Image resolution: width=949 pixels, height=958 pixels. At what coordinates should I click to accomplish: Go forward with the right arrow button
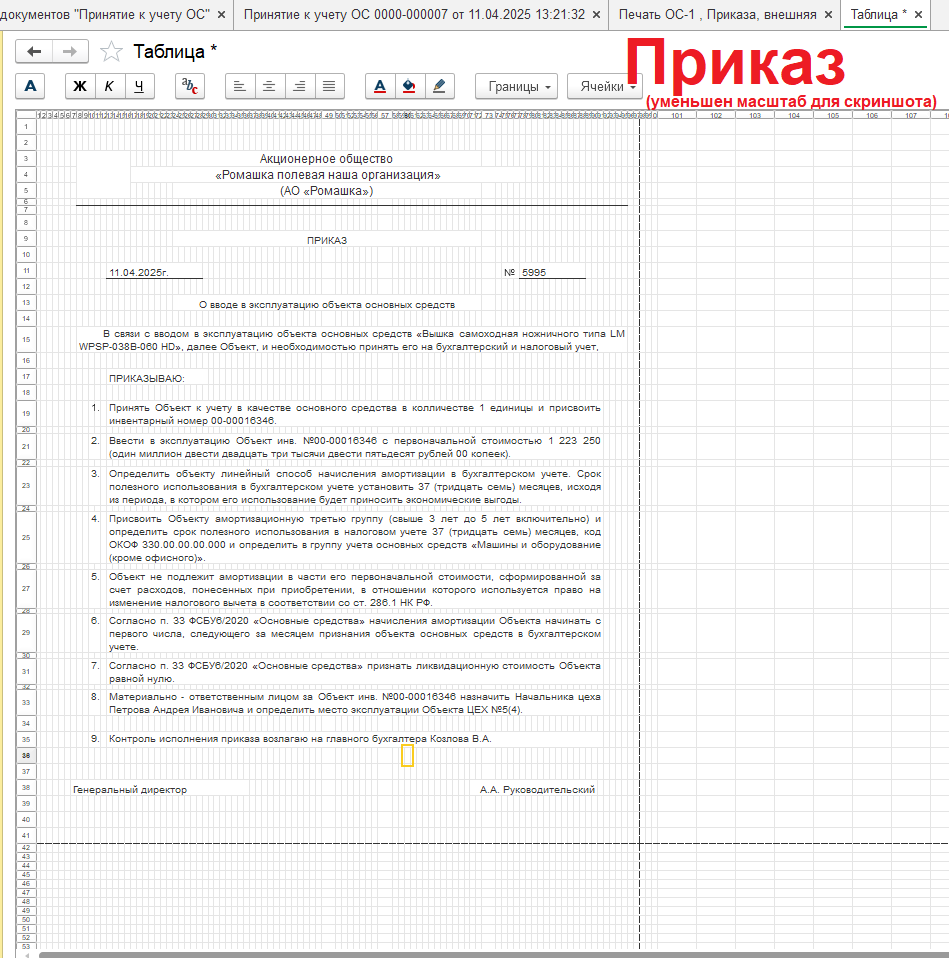70,52
